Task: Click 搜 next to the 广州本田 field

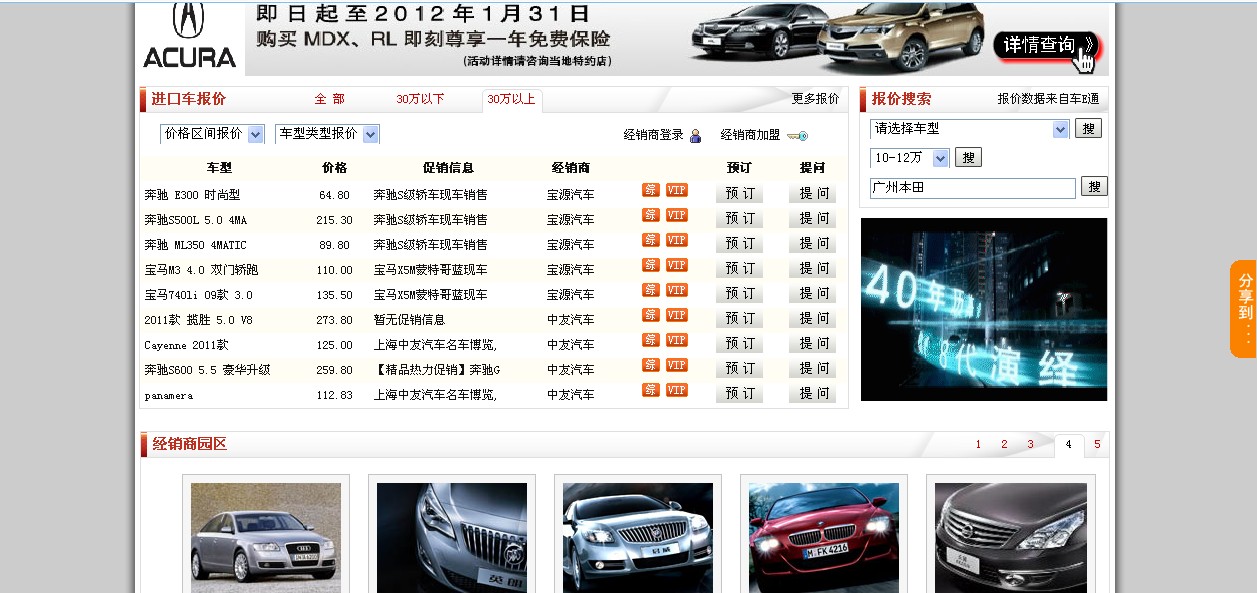Action: pyautogui.click(x=1094, y=186)
